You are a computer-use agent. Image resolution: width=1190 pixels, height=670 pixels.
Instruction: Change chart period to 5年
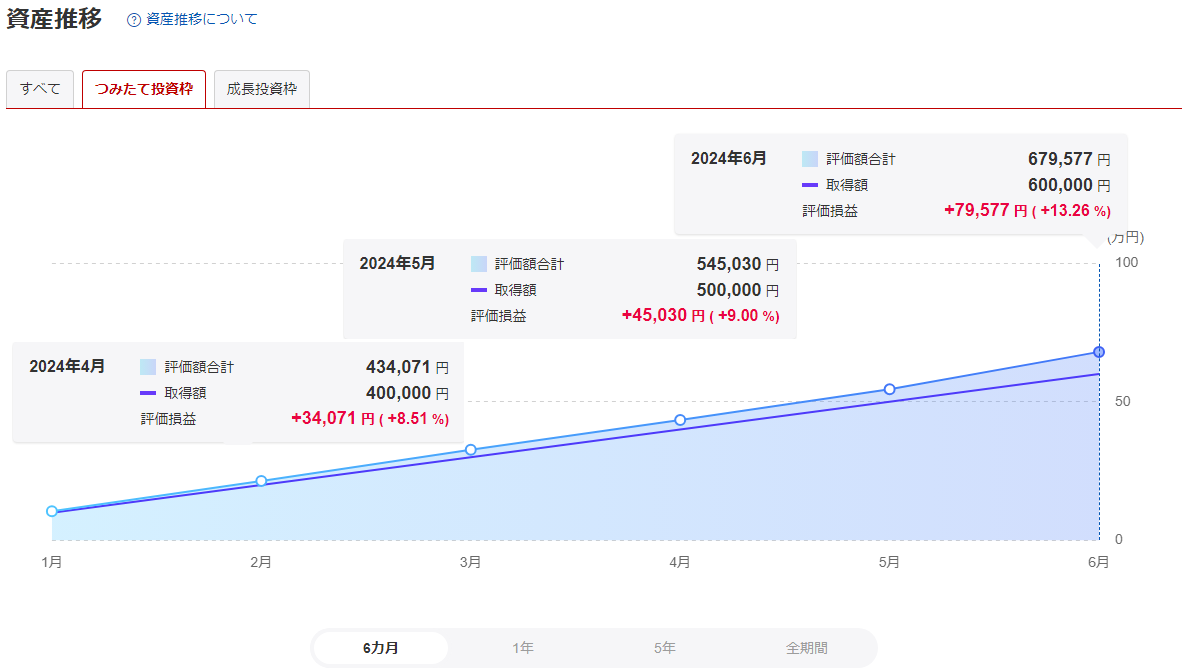pos(665,648)
